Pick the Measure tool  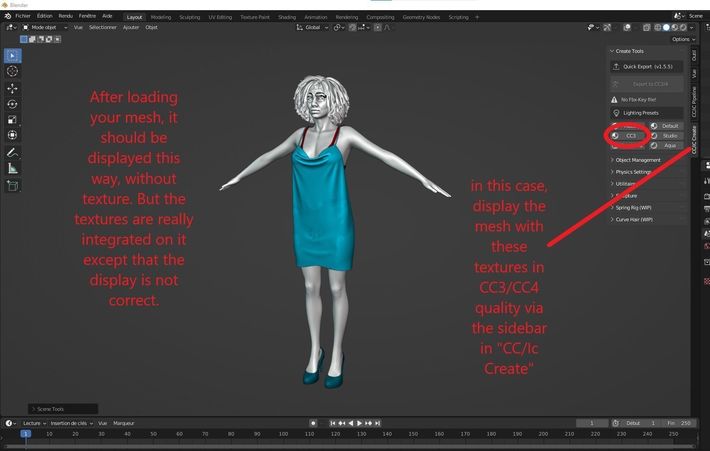(12, 169)
